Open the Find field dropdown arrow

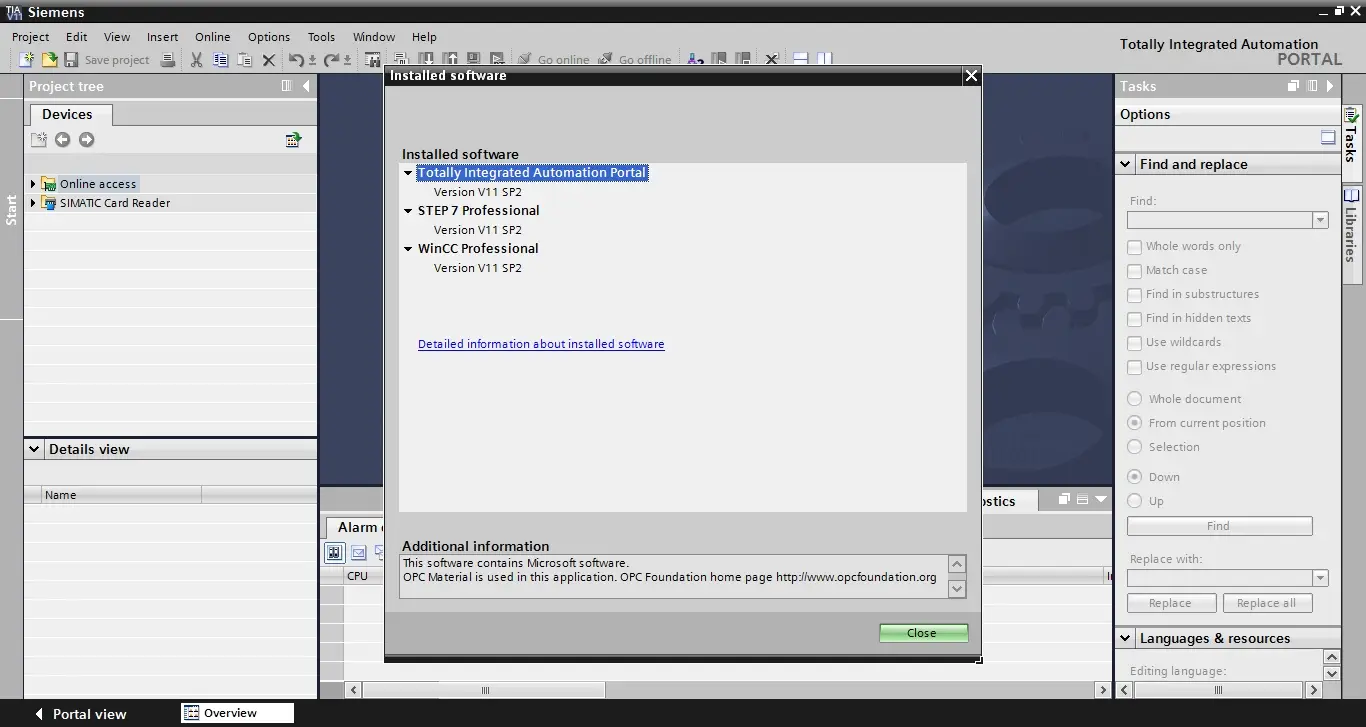[x=1320, y=220]
